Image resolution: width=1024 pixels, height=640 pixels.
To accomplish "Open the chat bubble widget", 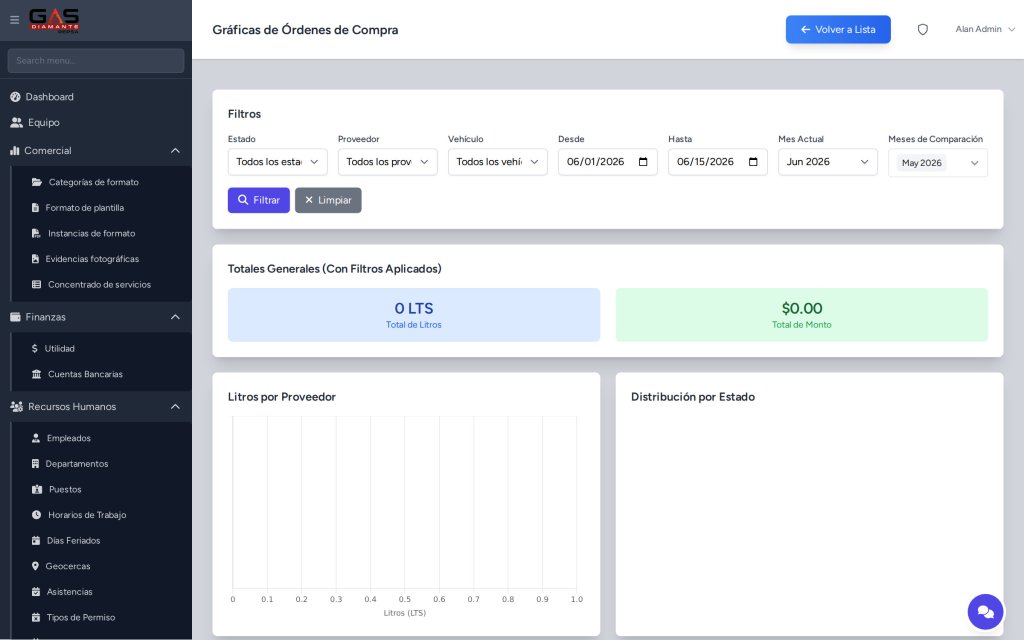I will click(x=985, y=612).
